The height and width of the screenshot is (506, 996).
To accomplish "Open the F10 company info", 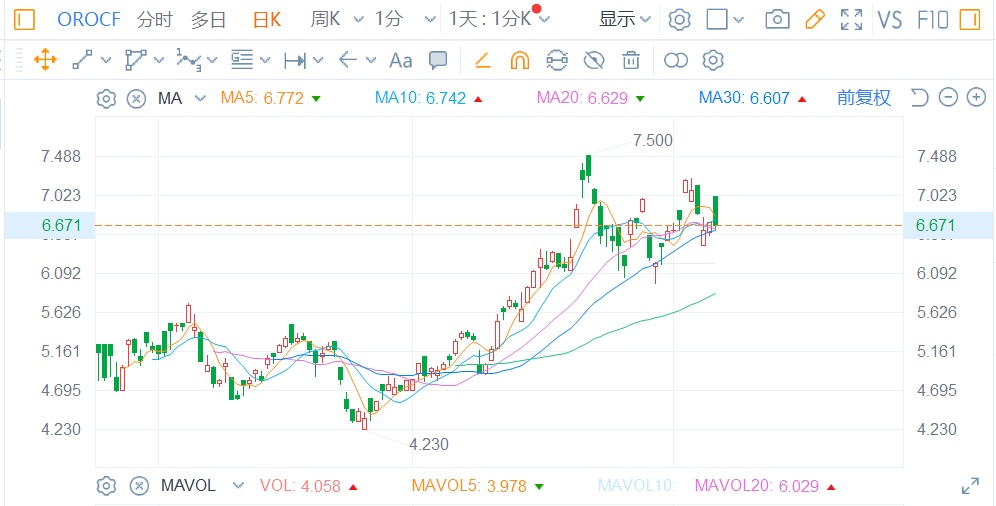I will [x=932, y=19].
